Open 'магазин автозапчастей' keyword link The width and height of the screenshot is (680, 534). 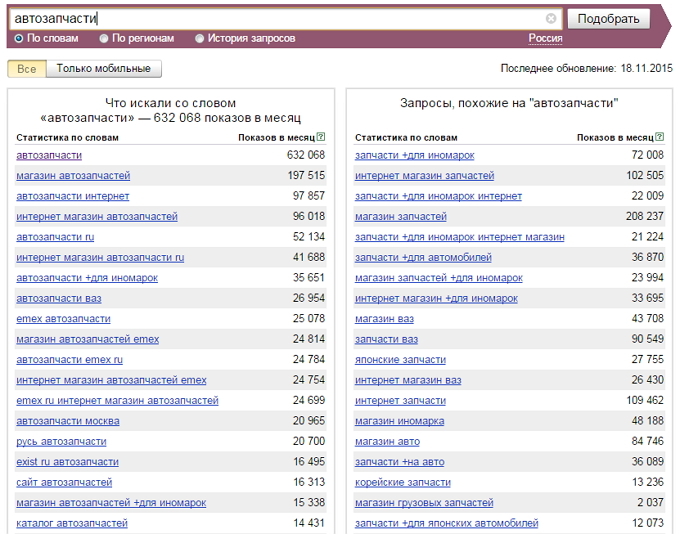[73, 176]
